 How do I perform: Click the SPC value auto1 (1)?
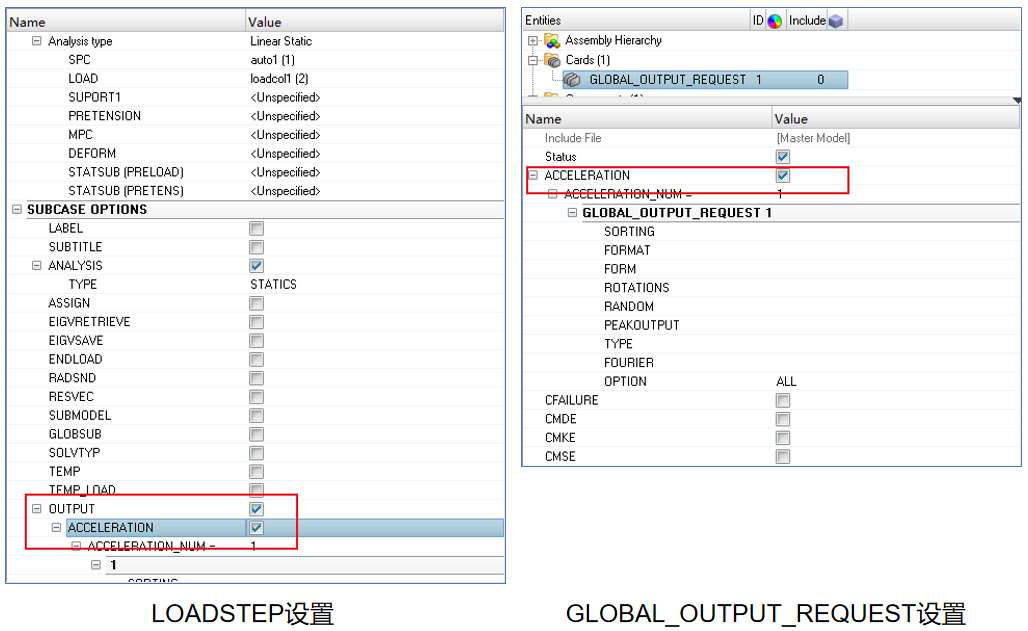point(273,60)
